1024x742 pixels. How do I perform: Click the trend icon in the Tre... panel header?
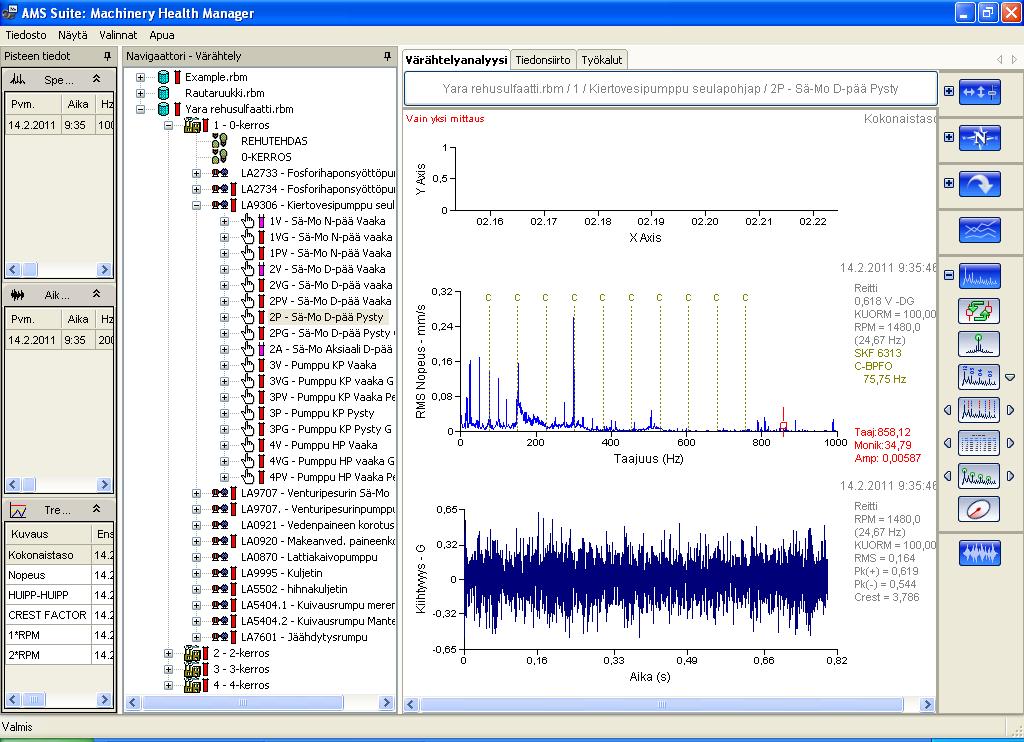18,510
